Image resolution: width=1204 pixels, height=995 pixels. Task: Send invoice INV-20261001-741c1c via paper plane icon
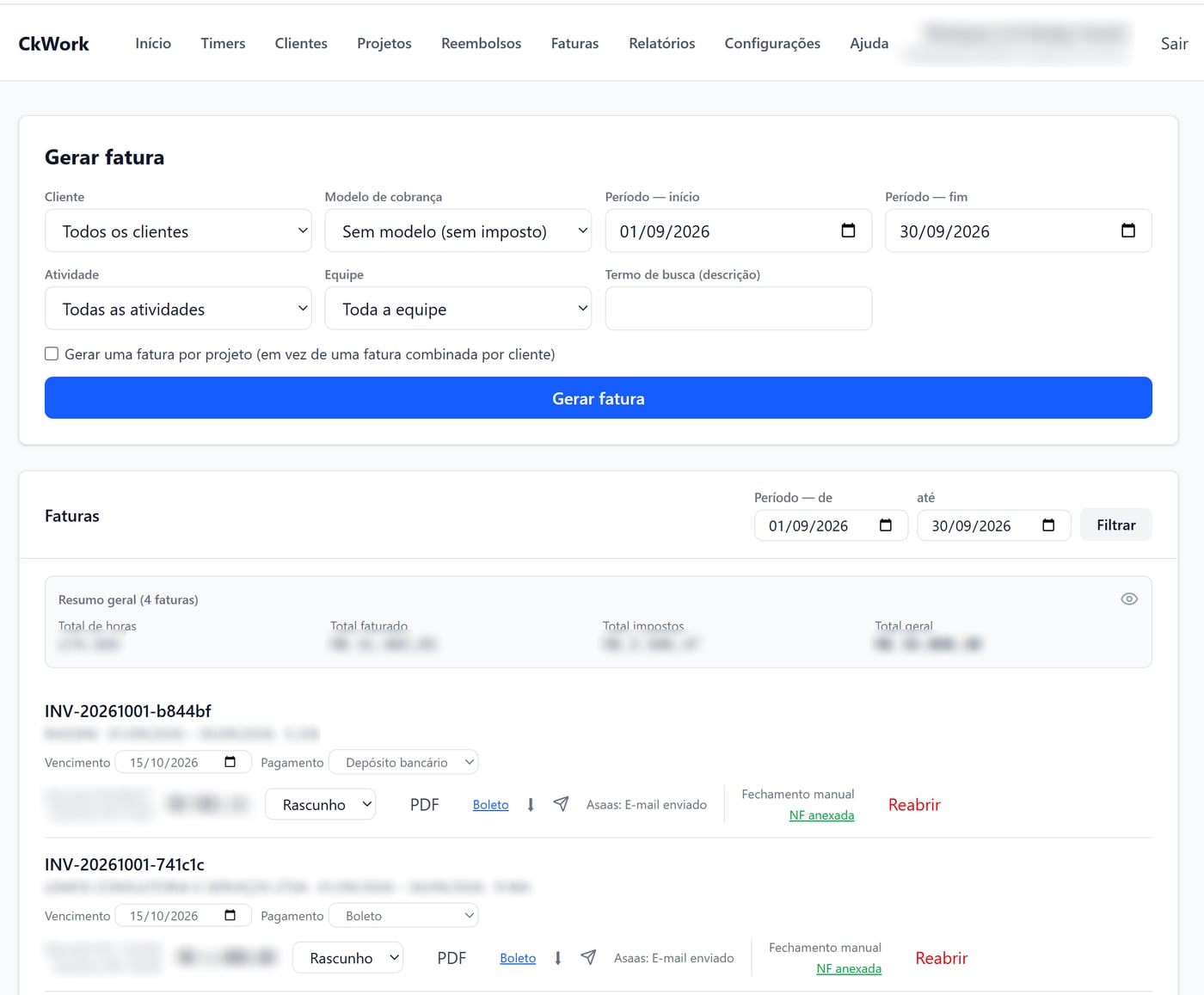[x=588, y=957]
